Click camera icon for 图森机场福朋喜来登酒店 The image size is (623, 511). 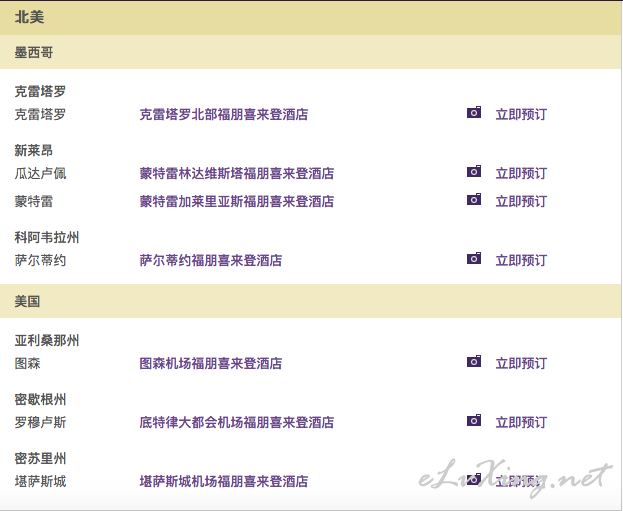pyautogui.click(x=474, y=361)
